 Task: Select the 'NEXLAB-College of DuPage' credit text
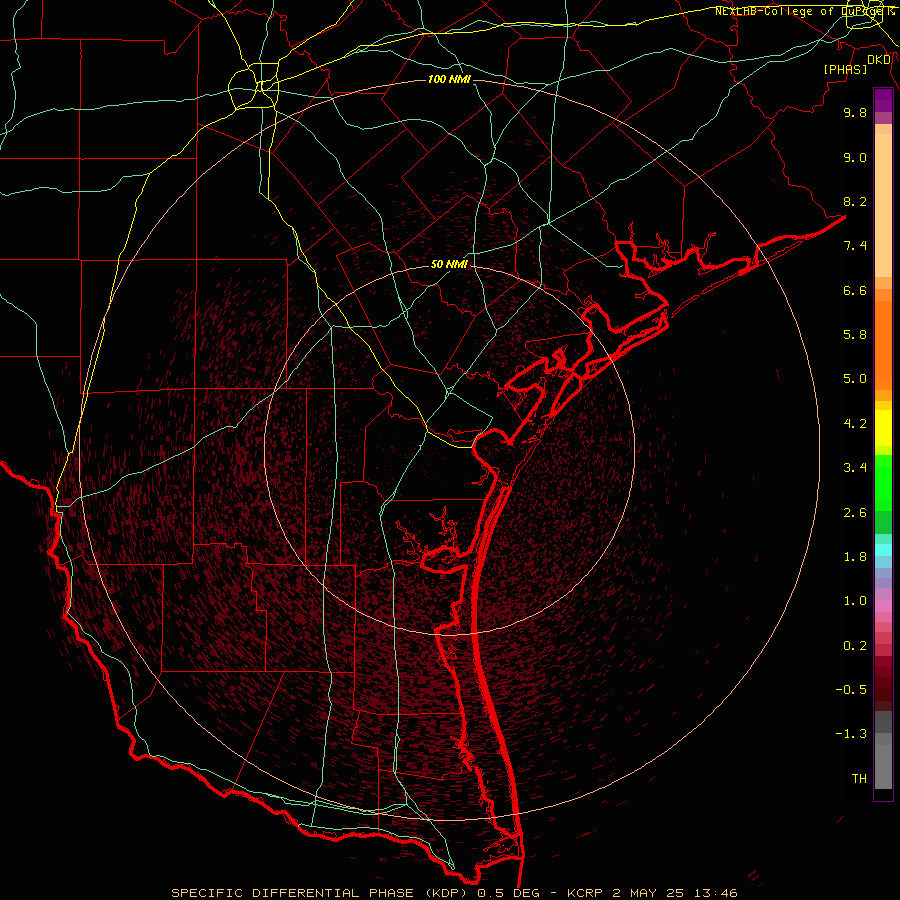point(800,11)
